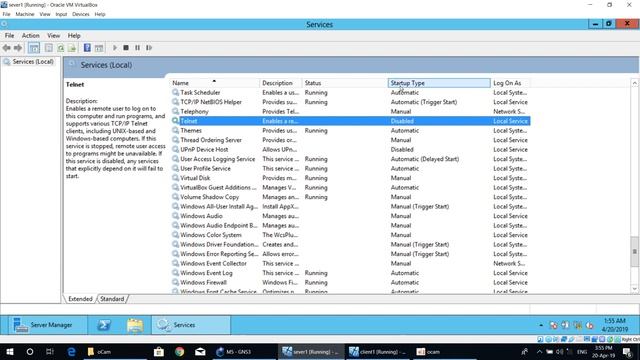Select Windows Color System service
Screen dimensions: 640x360
351,235
